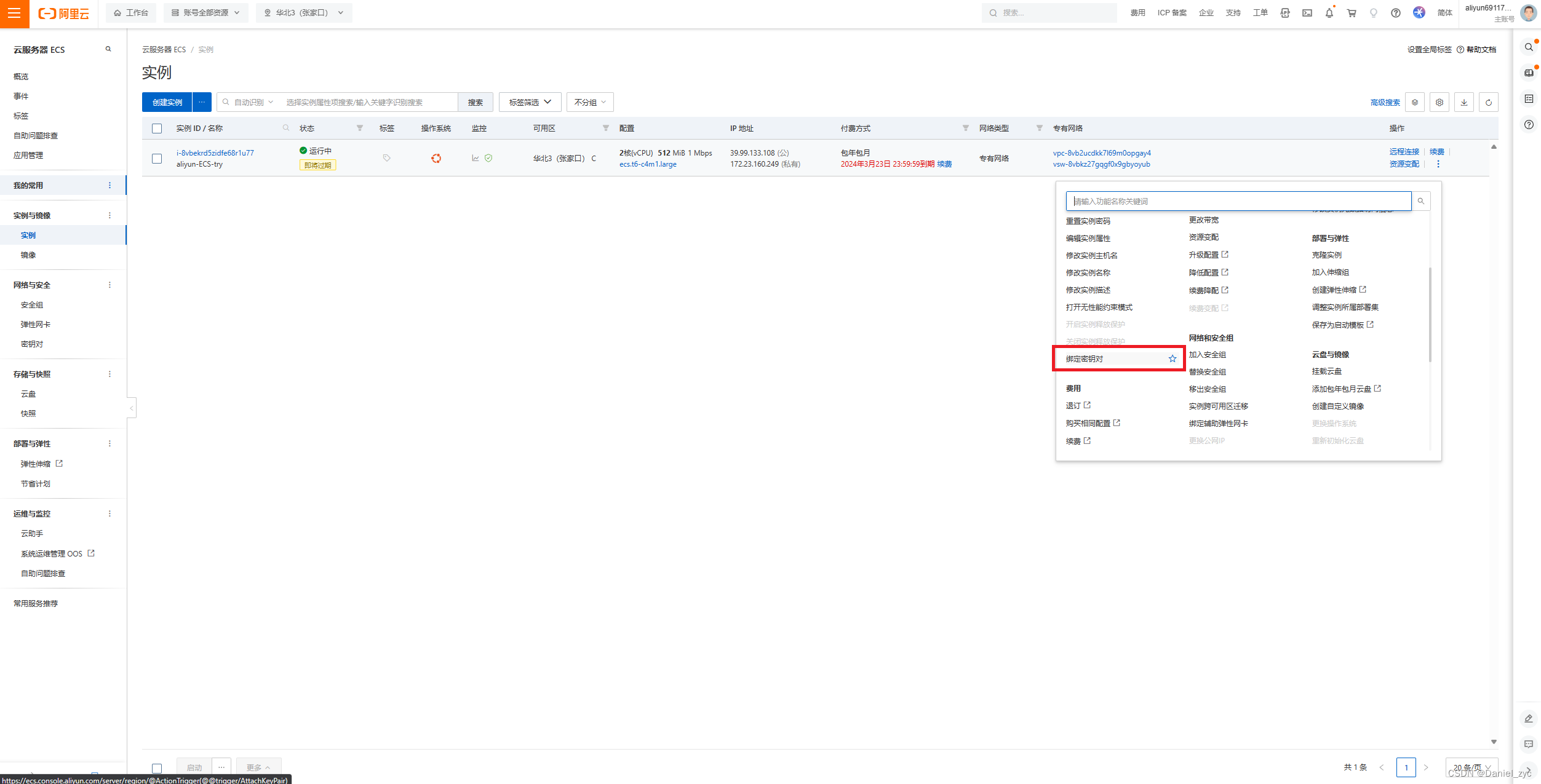Image resolution: width=1541 pixels, height=784 pixels.
Task: Click the notification bell icon
Action: click(x=1329, y=13)
